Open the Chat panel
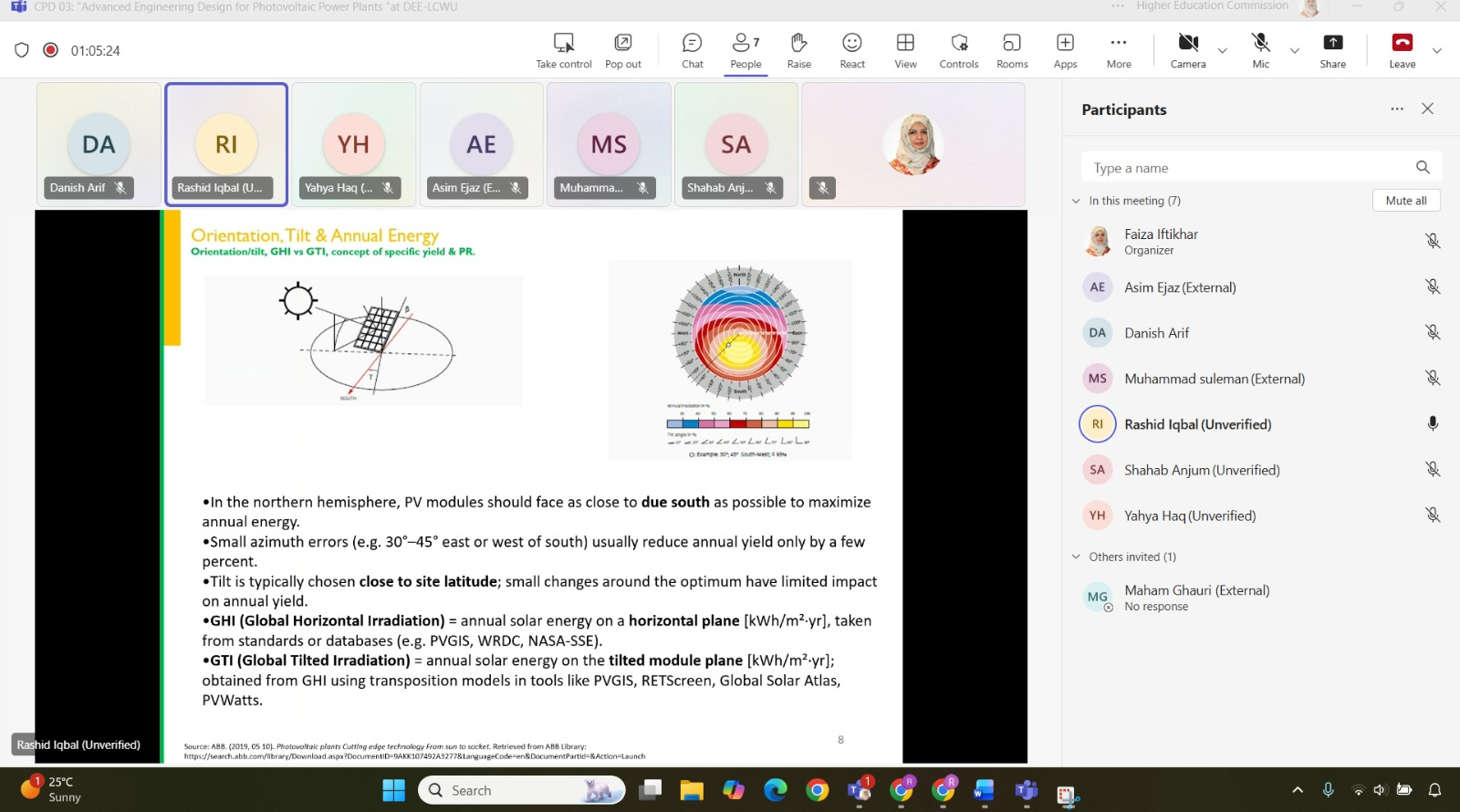The image size is (1460, 812). point(692,50)
